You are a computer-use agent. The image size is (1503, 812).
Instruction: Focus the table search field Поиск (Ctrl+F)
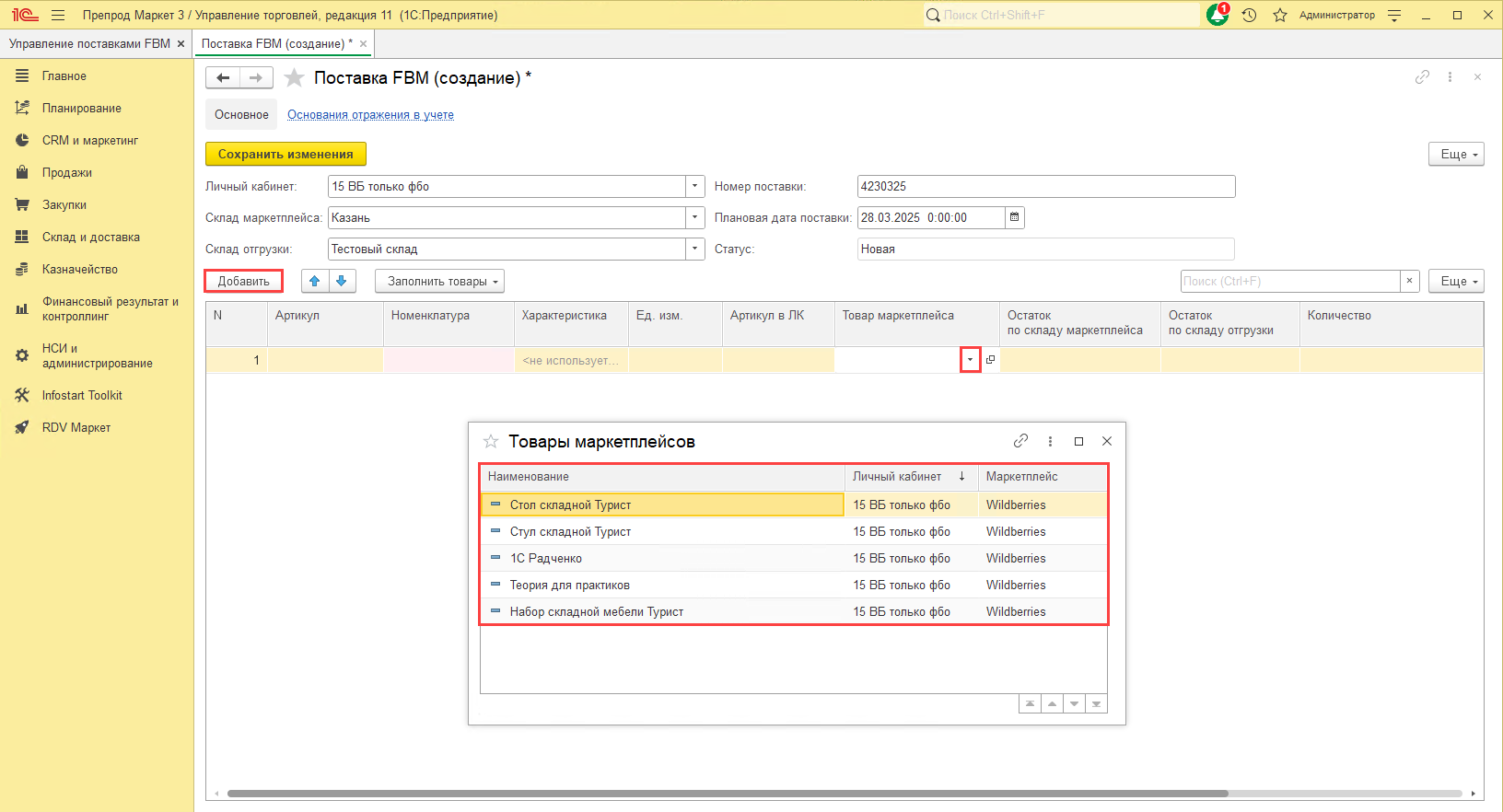pos(1290,281)
